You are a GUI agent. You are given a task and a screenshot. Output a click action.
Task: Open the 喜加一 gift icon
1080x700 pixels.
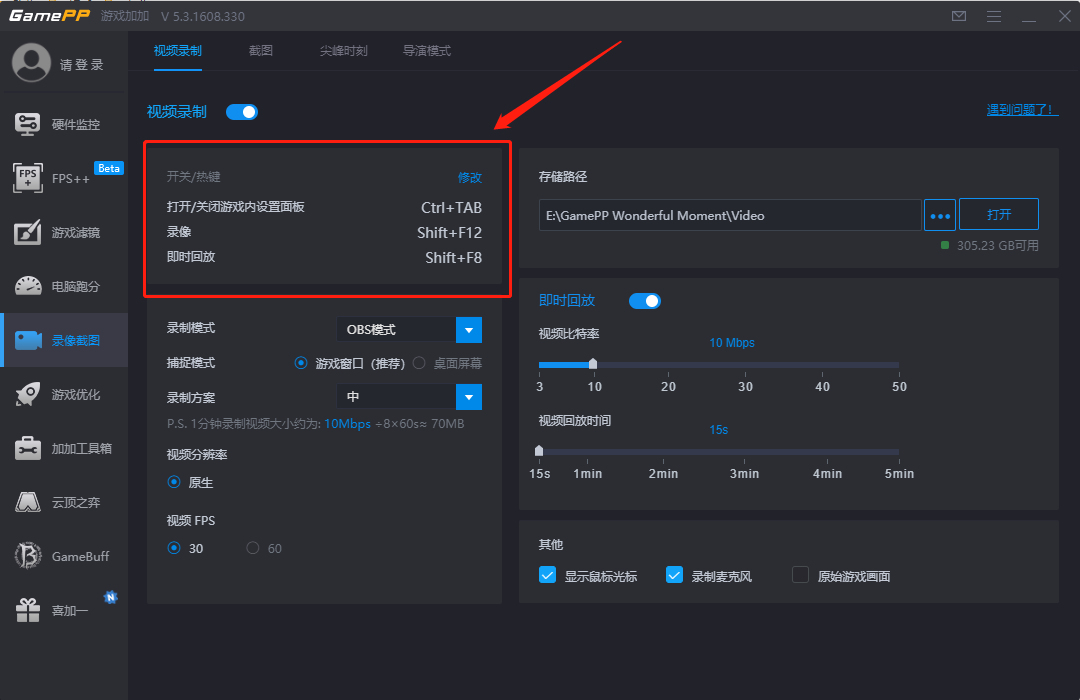coord(28,610)
